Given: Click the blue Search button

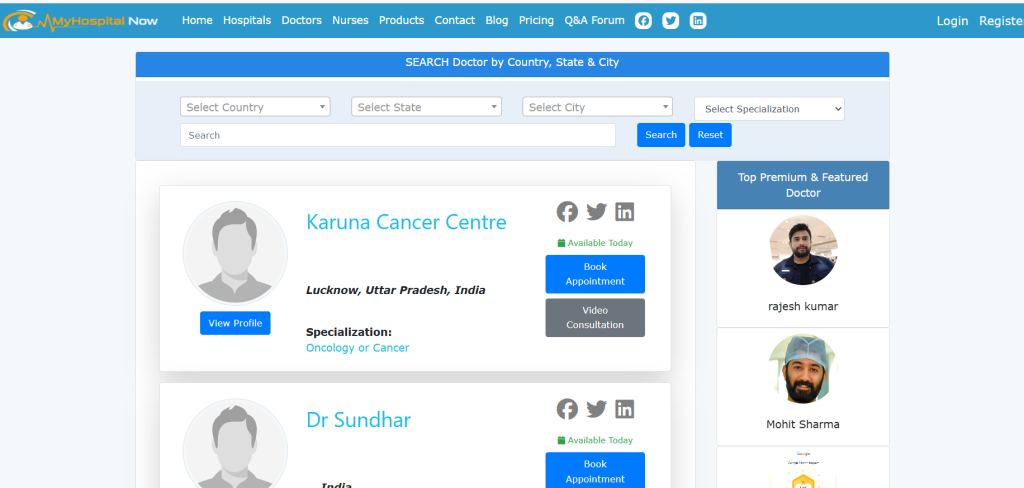Looking at the screenshot, I should pyautogui.click(x=661, y=135).
